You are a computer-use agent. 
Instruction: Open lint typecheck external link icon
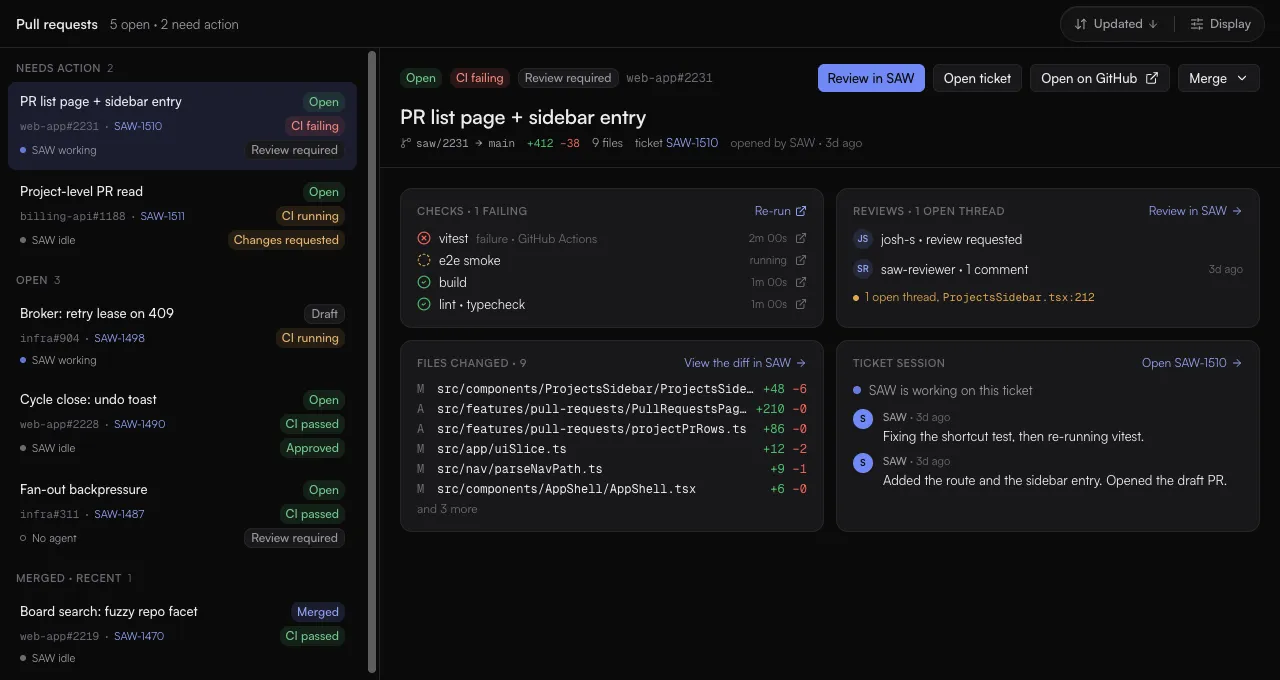[x=800, y=304]
